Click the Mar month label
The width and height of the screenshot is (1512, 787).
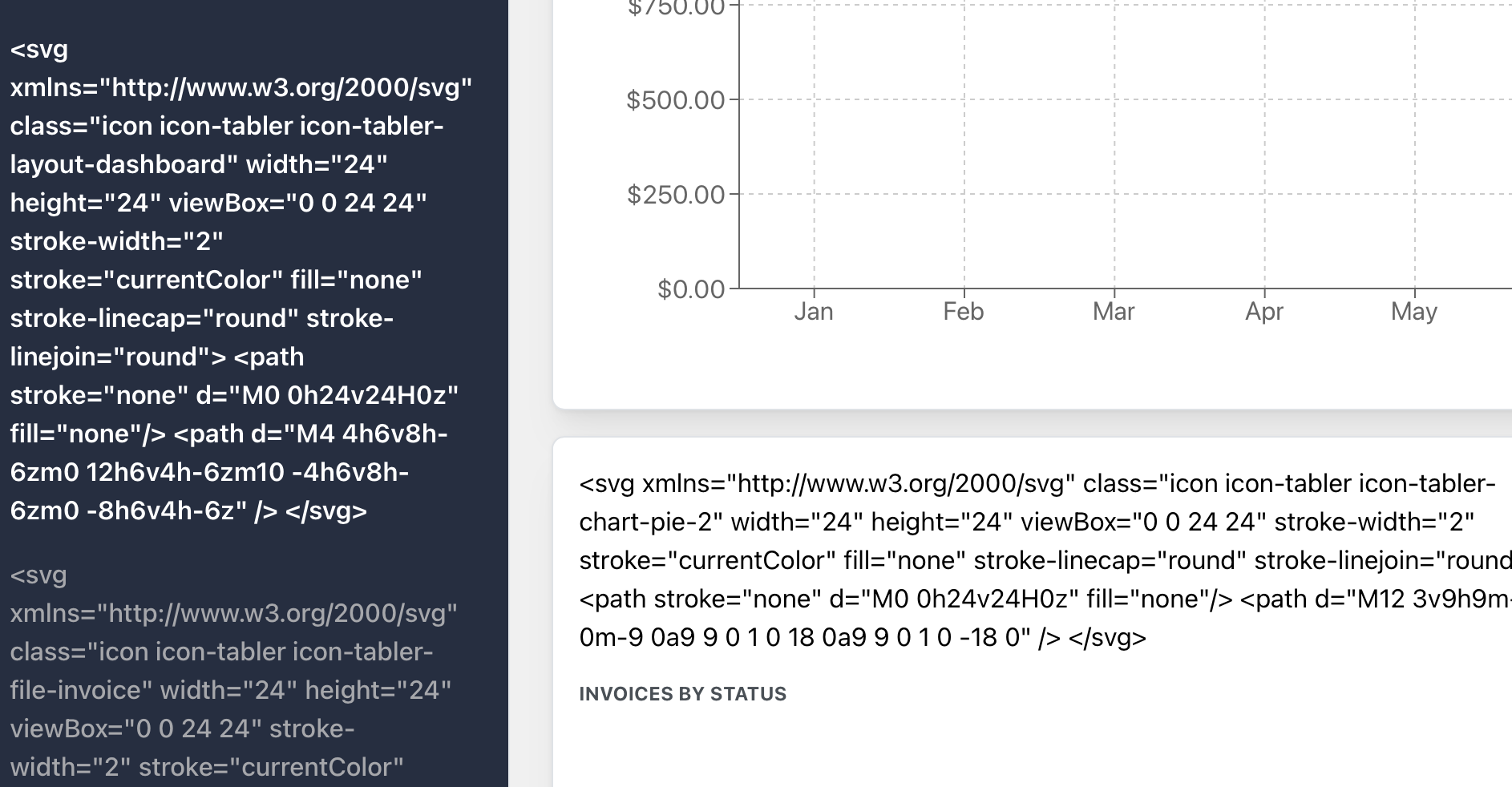coord(1115,312)
